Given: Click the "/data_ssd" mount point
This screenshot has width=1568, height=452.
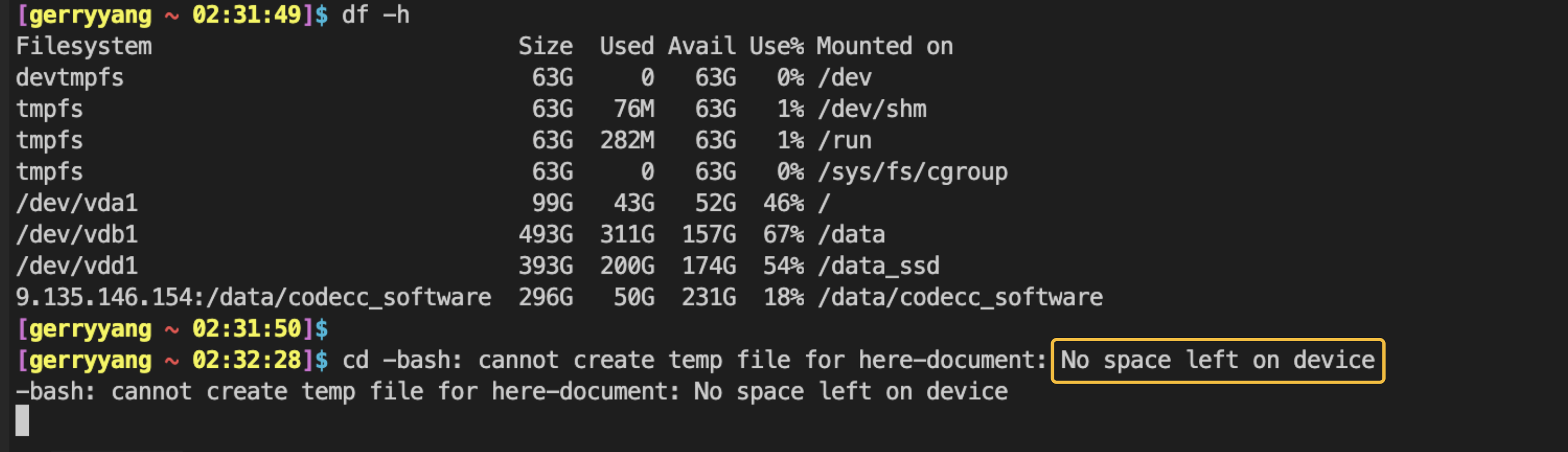Looking at the screenshot, I should click(x=878, y=266).
